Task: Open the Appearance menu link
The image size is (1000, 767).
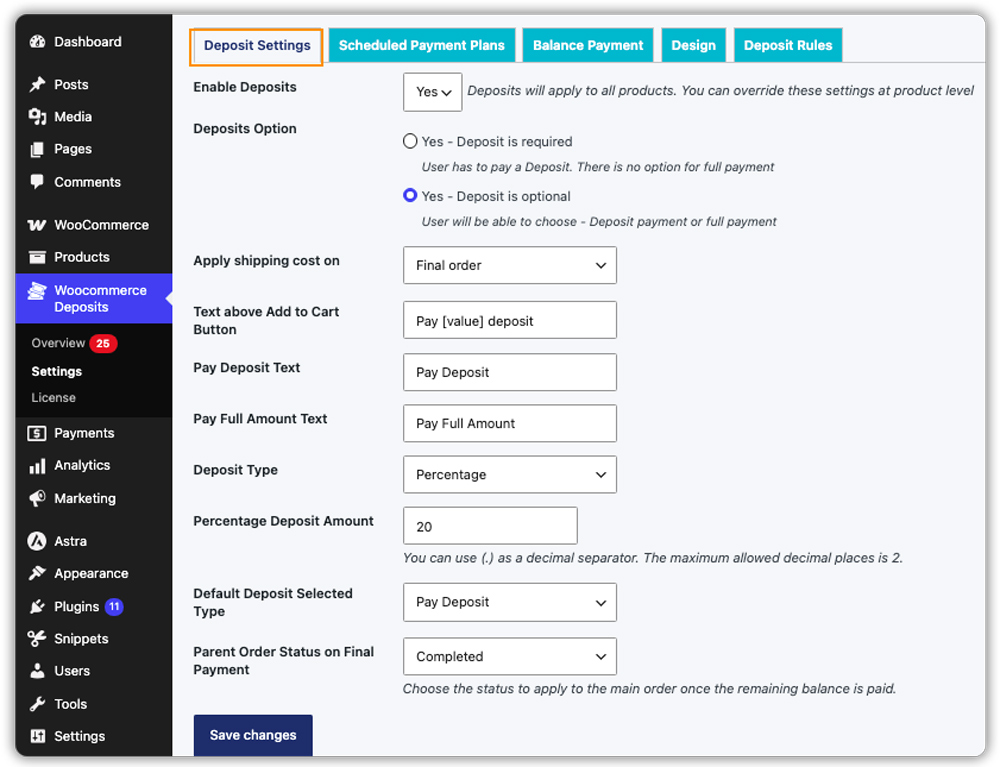Action: coord(91,573)
